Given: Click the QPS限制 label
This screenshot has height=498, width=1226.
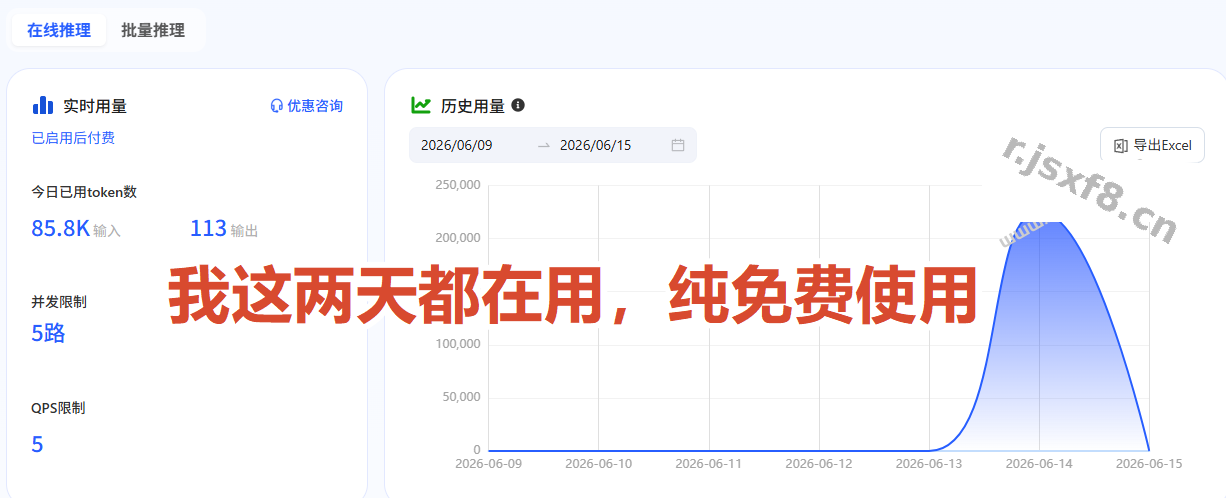Looking at the screenshot, I should (x=58, y=408).
